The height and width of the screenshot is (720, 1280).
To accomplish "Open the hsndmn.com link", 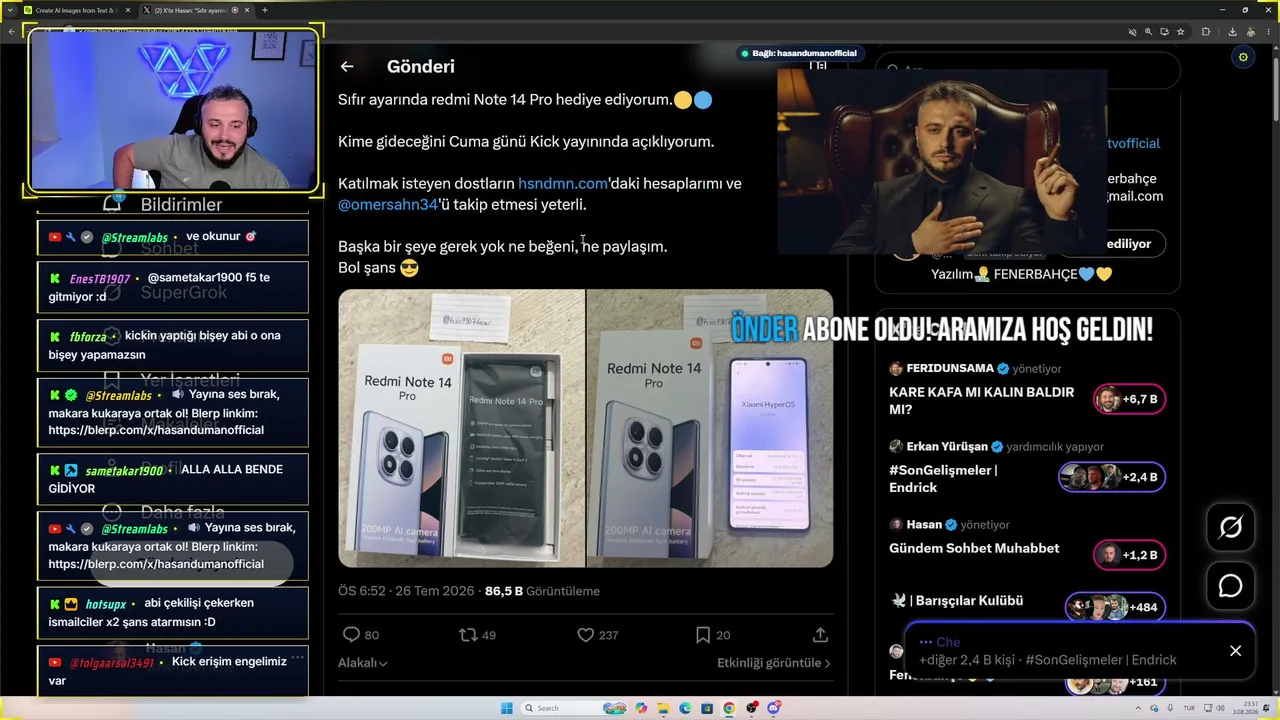I will pyautogui.click(x=563, y=184).
